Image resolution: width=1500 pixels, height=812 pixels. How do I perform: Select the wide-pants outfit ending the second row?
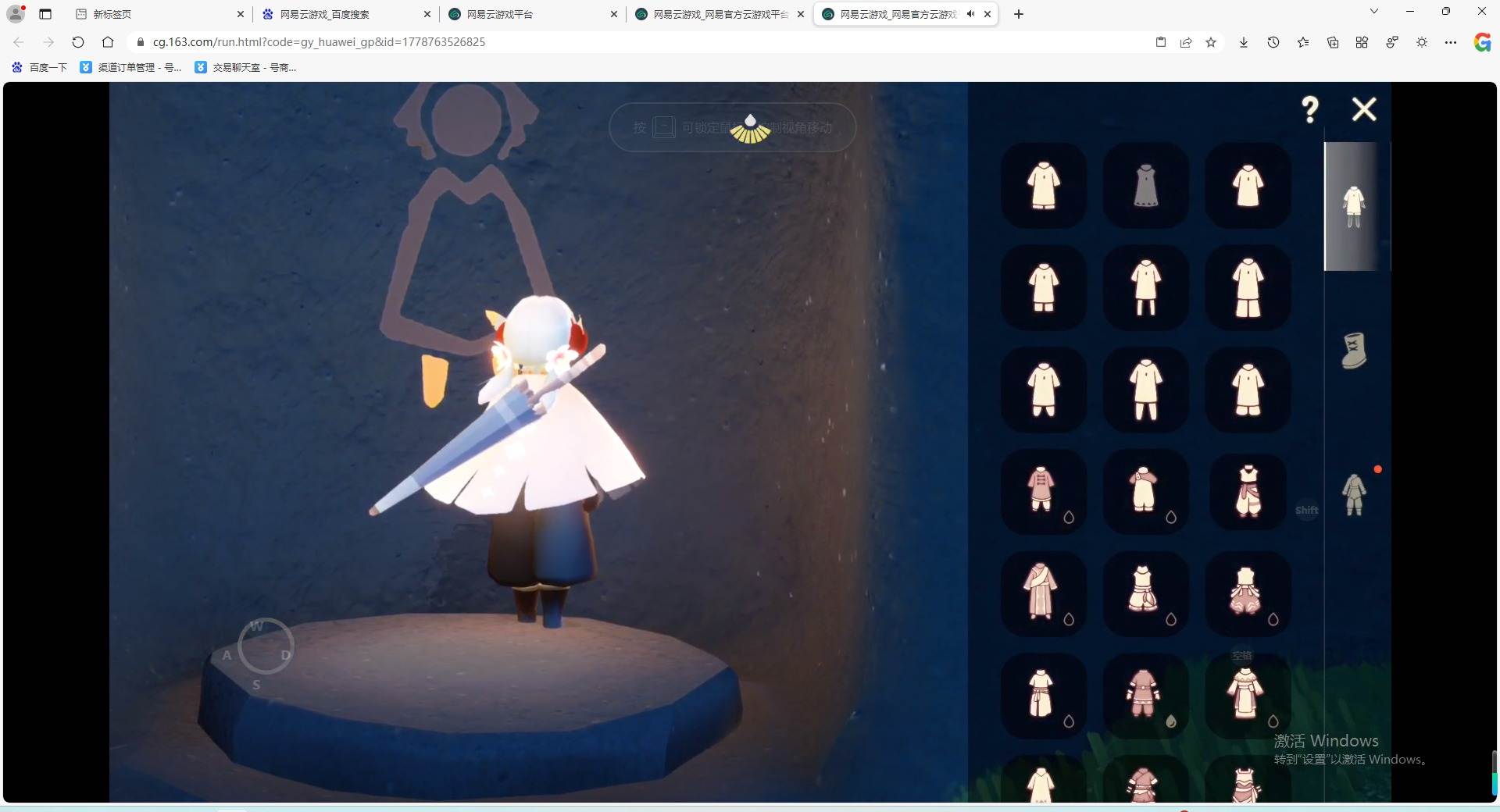[1248, 287]
